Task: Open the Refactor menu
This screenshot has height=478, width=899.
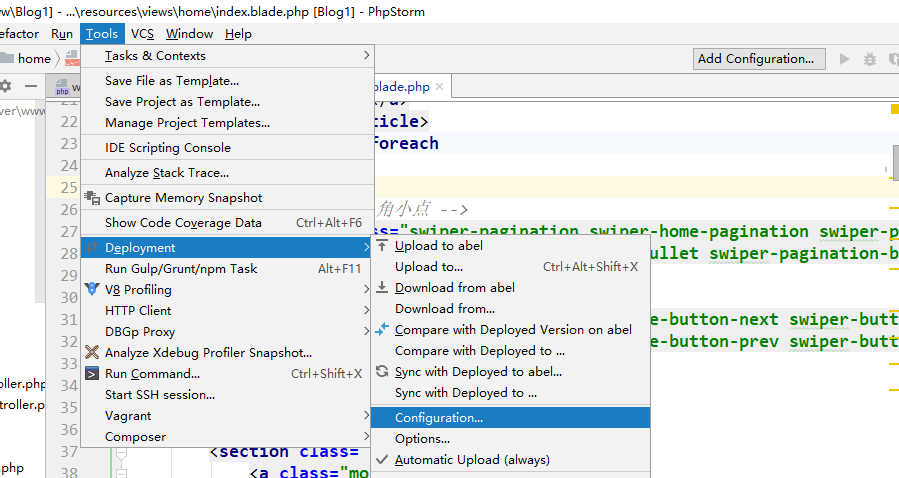Action: coord(19,34)
